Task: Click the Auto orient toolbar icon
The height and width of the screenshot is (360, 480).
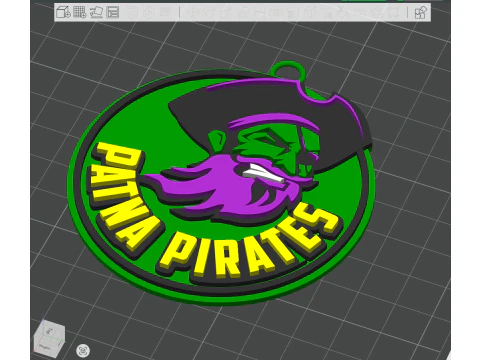Action: click(x=96, y=12)
